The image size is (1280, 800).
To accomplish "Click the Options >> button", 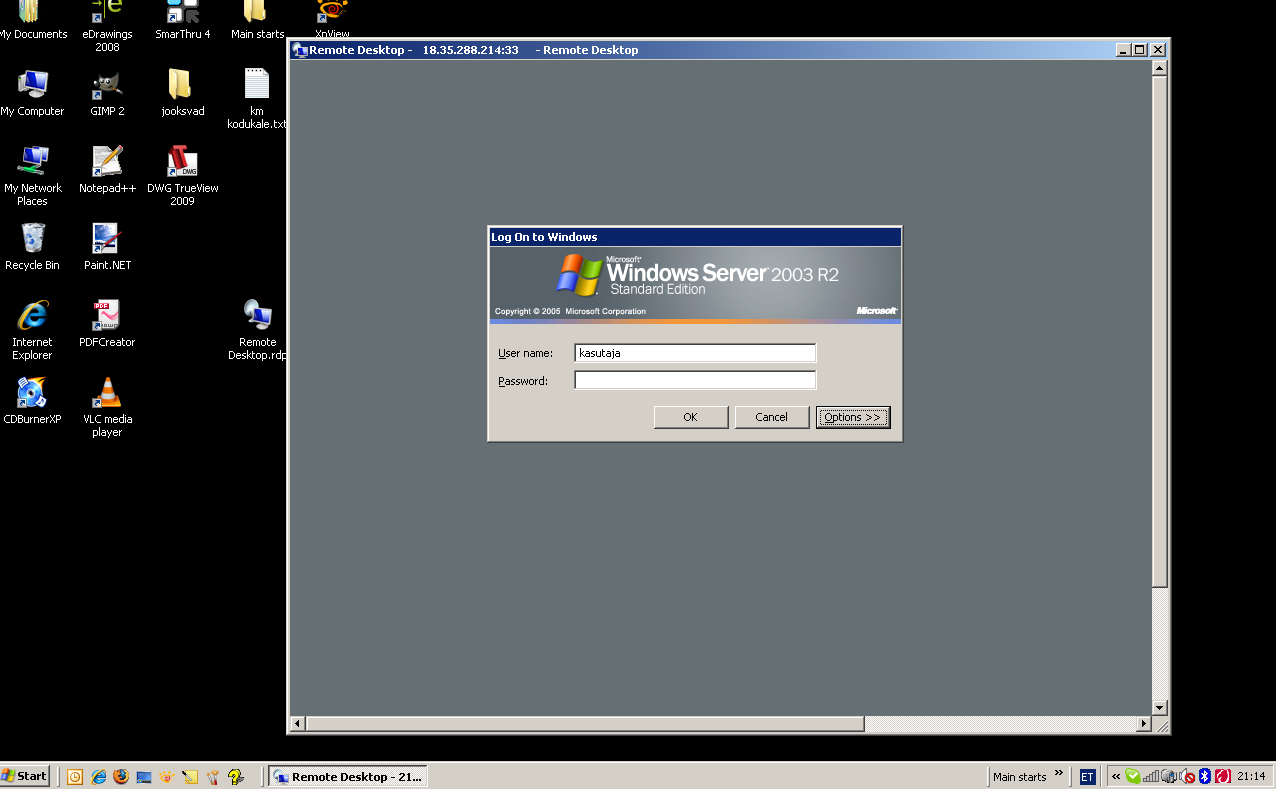I will (x=853, y=417).
